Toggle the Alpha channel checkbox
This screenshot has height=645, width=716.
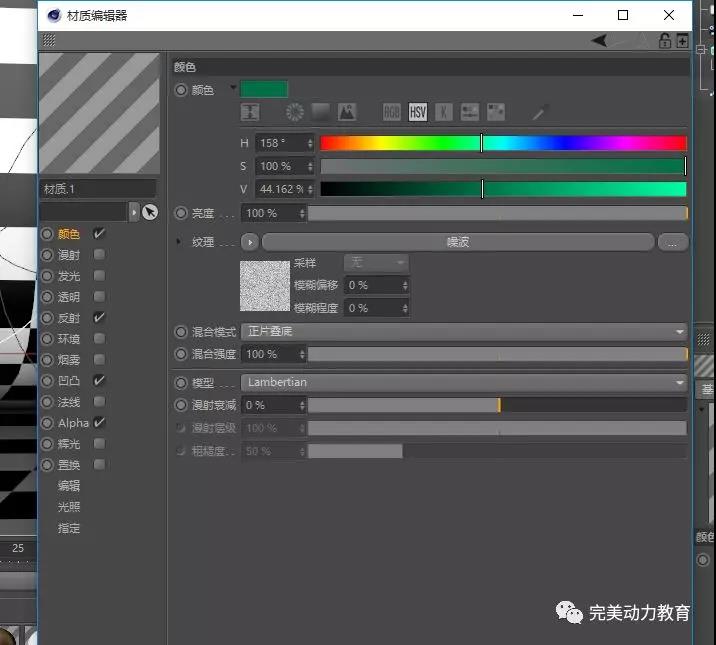coord(99,423)
